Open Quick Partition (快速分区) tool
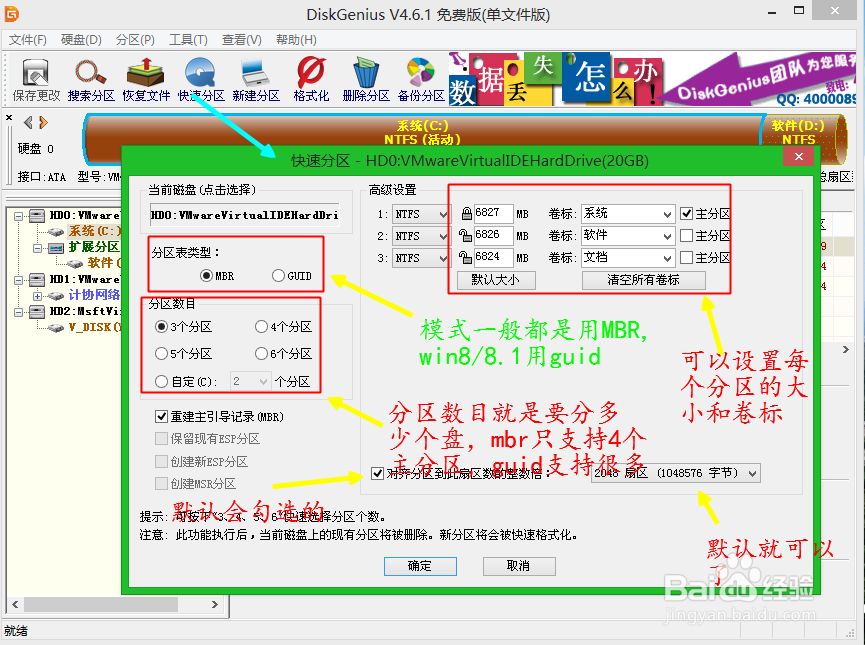Image resolution: width=865 pixels, height=645 pixels. click(201, 80)
